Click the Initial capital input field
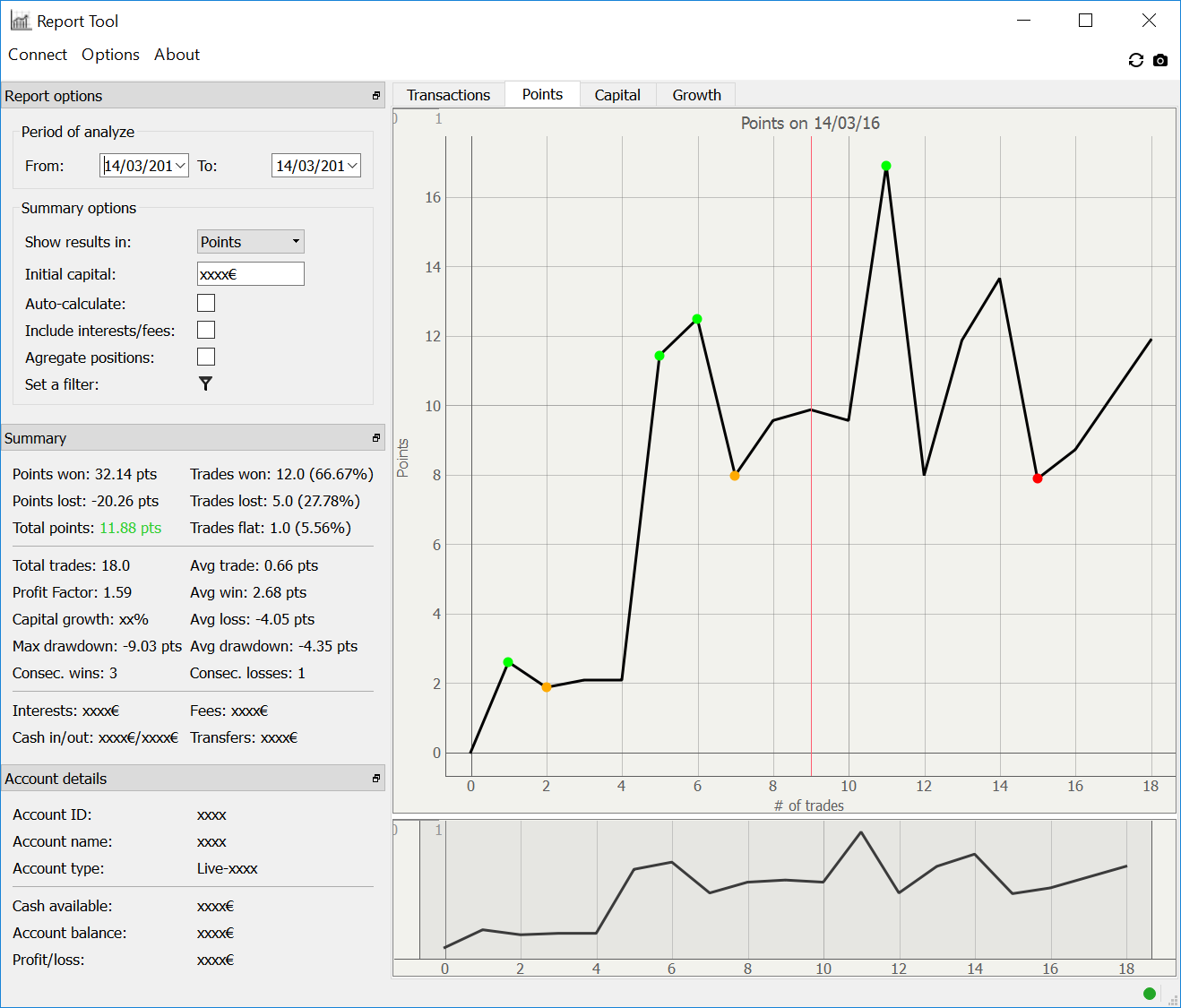This screenshot has height=1008, width=1181. [250, 274]
